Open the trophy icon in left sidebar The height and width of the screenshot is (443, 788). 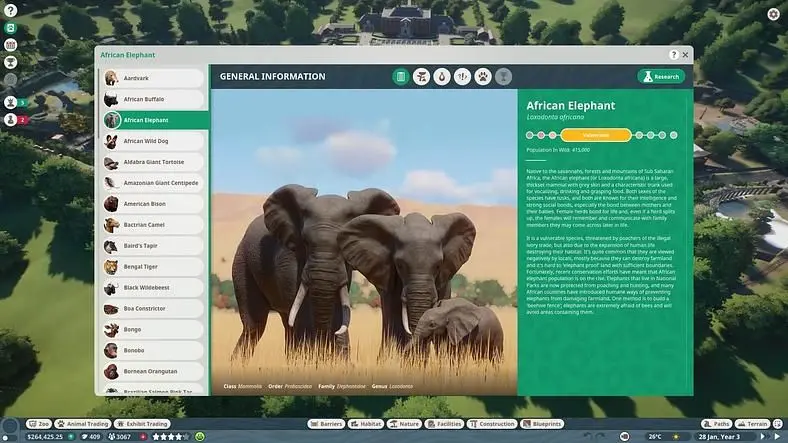click(10, 62)
